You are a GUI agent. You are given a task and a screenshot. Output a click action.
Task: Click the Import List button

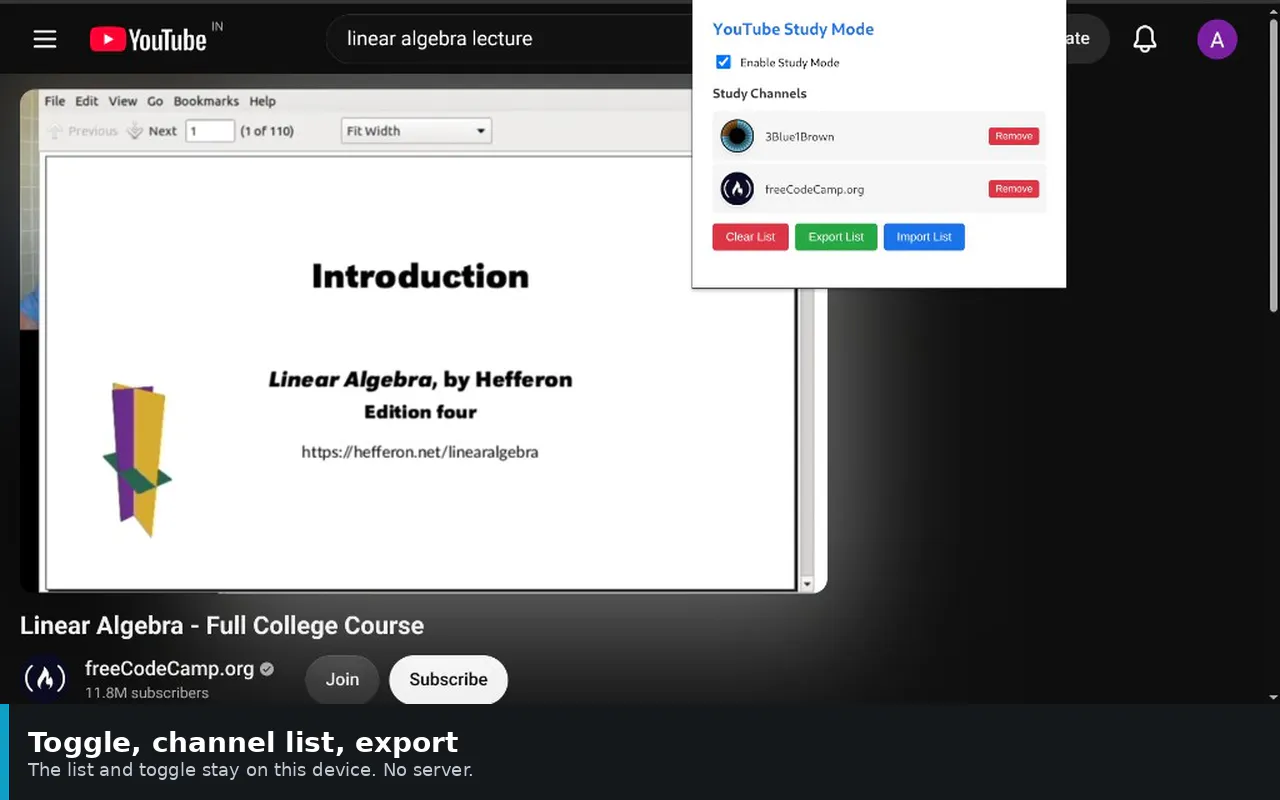click(x=924, y=237)
